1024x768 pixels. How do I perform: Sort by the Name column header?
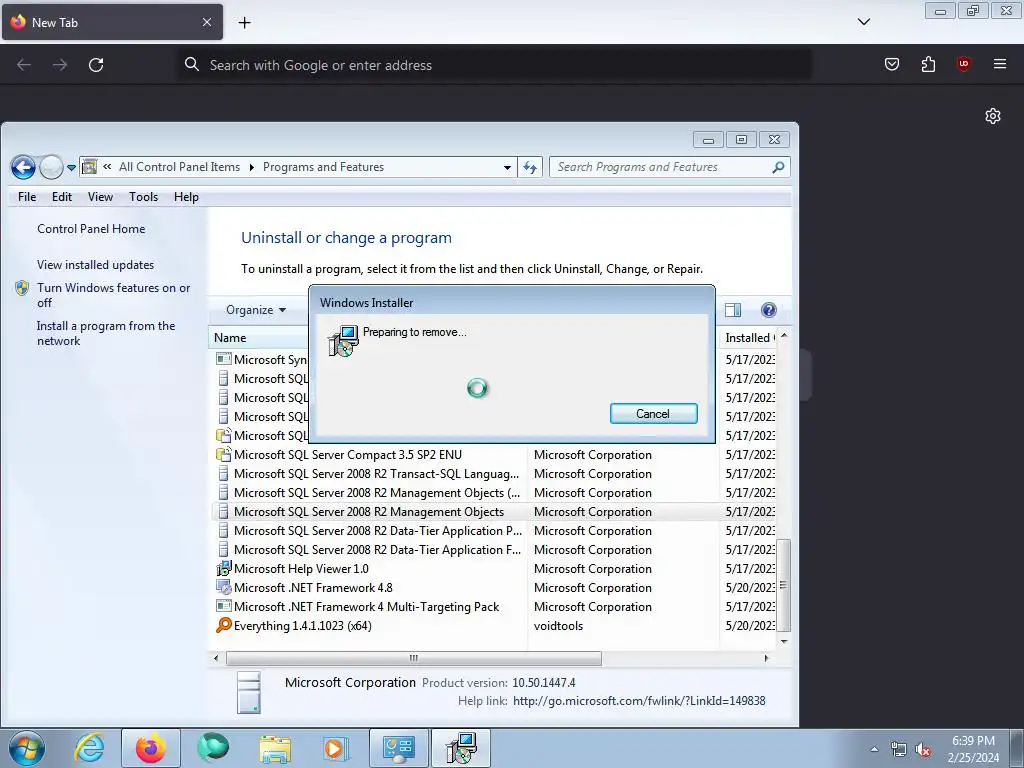(x=259, y=338)
